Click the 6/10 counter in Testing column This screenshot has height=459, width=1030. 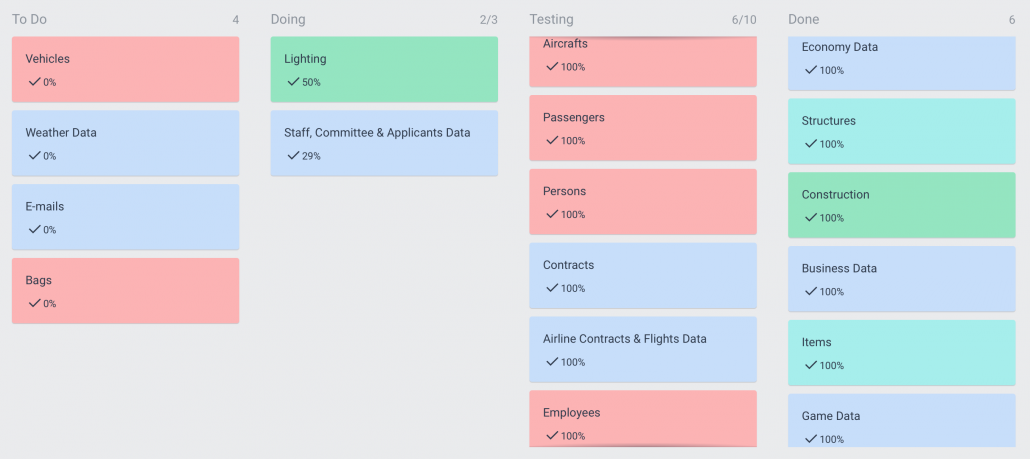click(x=744, y=20)
